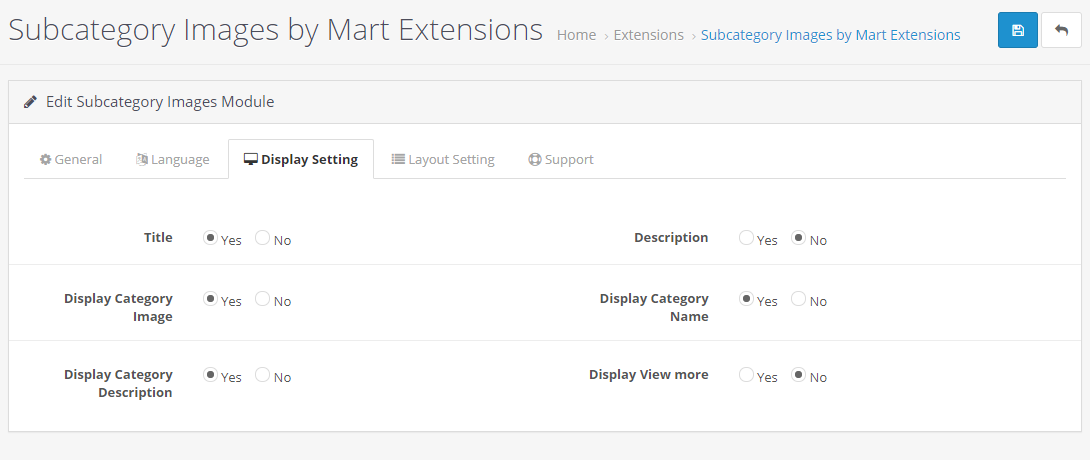This screenshot has height=460, width=1090.
Task: Click the Home breadcrumb link
Action: pos(576,35)
